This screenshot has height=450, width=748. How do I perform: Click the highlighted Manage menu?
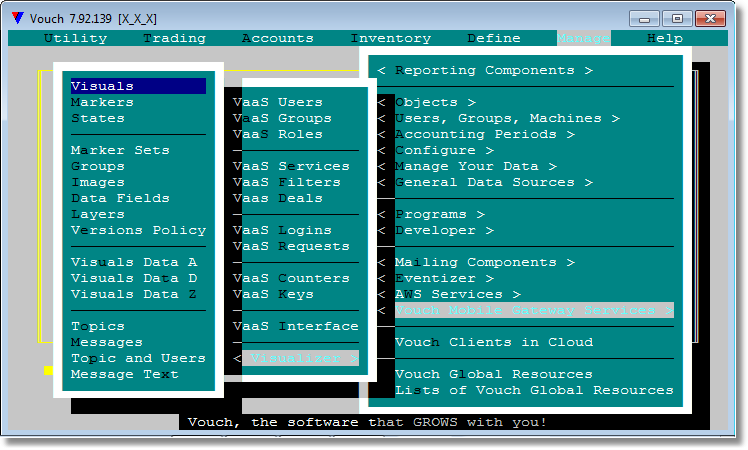583,38
